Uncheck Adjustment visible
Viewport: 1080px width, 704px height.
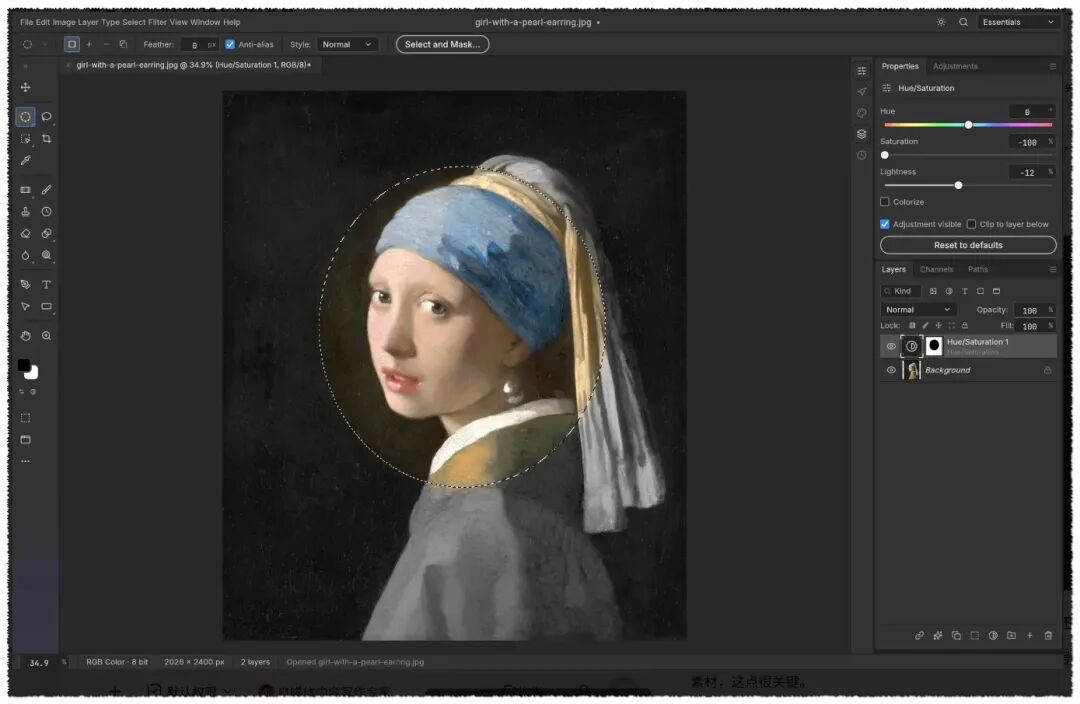(884, 224)
